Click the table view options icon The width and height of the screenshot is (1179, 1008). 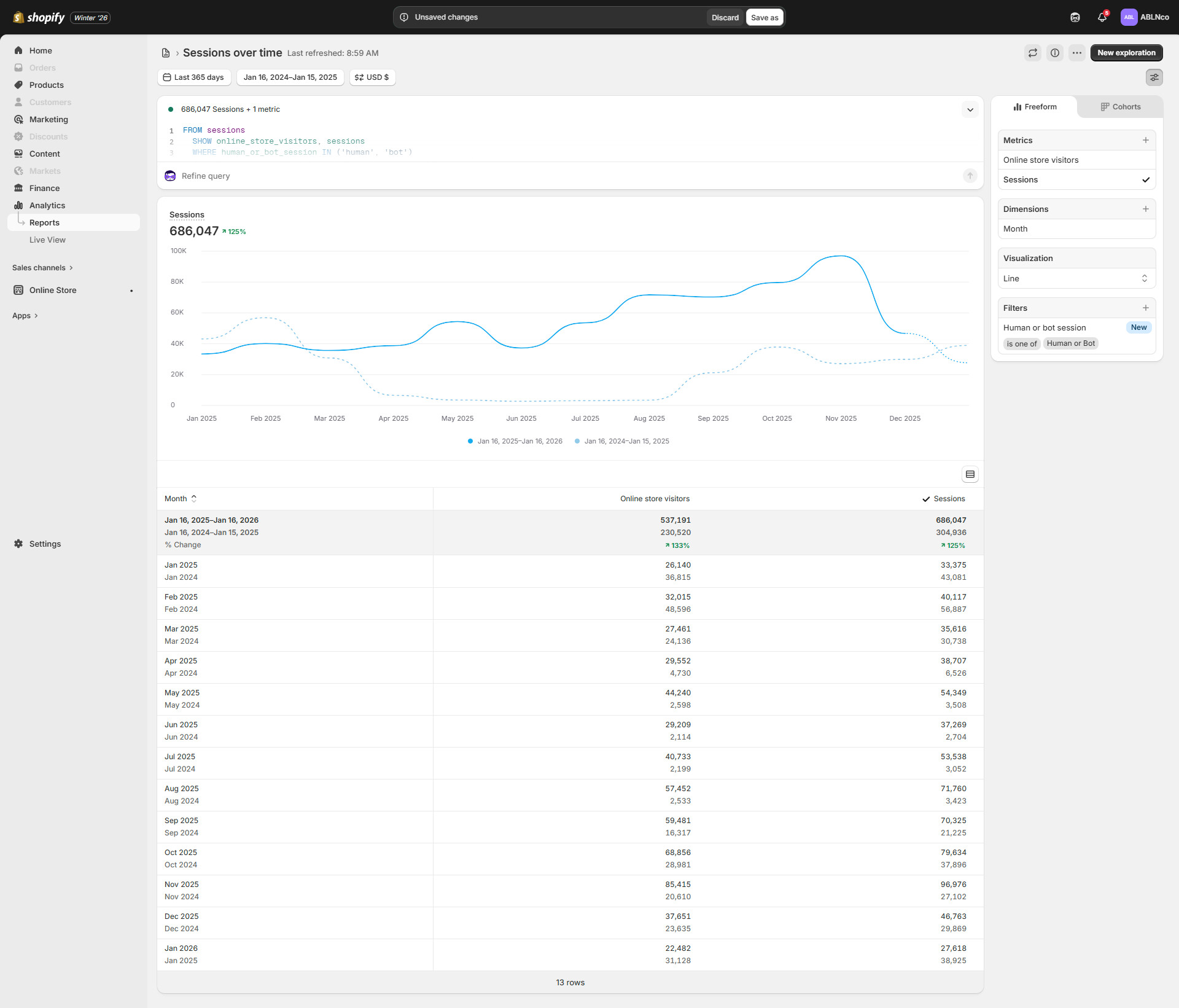(970, 474)
